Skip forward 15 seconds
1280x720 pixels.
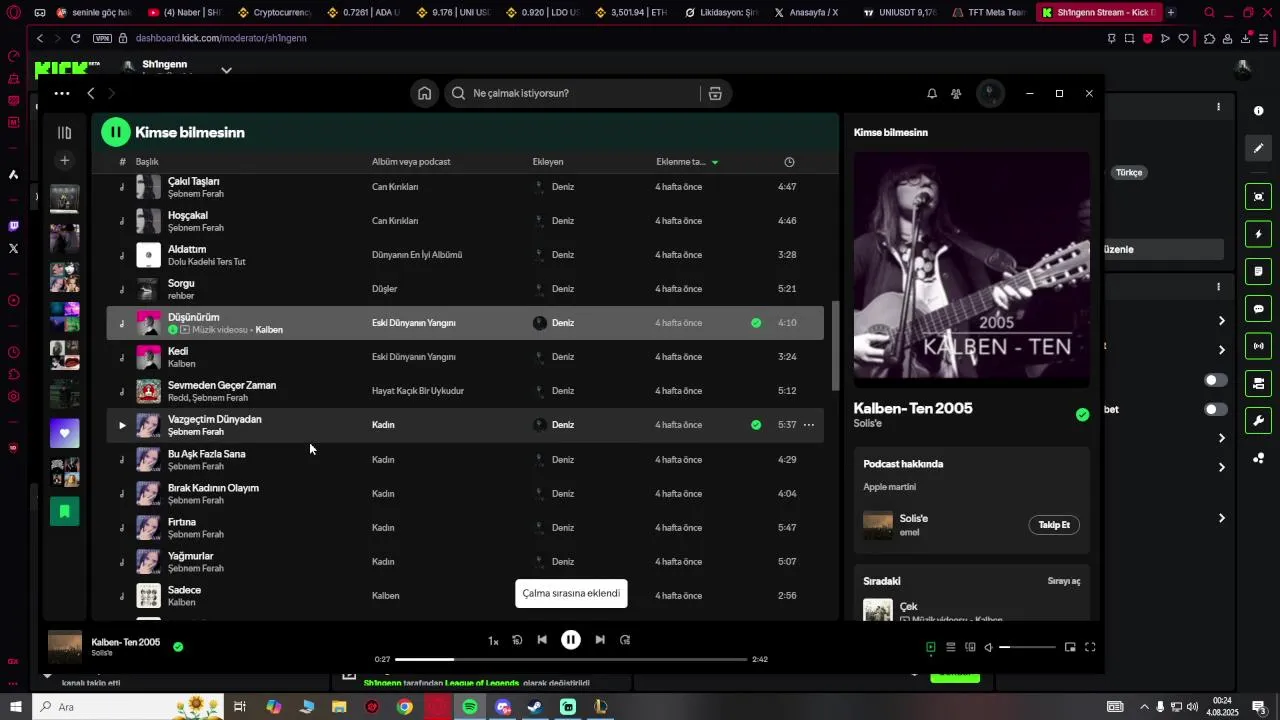pyautogui.click(x=625, y=640)
